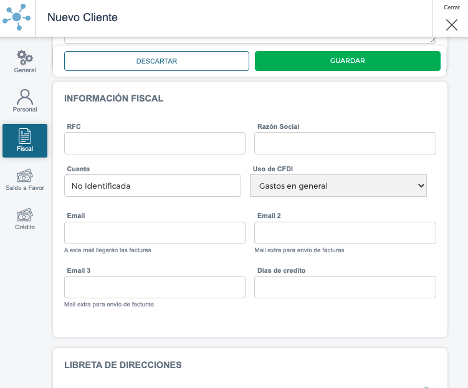Focus the Email 3 input field

click(x=155, y=287)
